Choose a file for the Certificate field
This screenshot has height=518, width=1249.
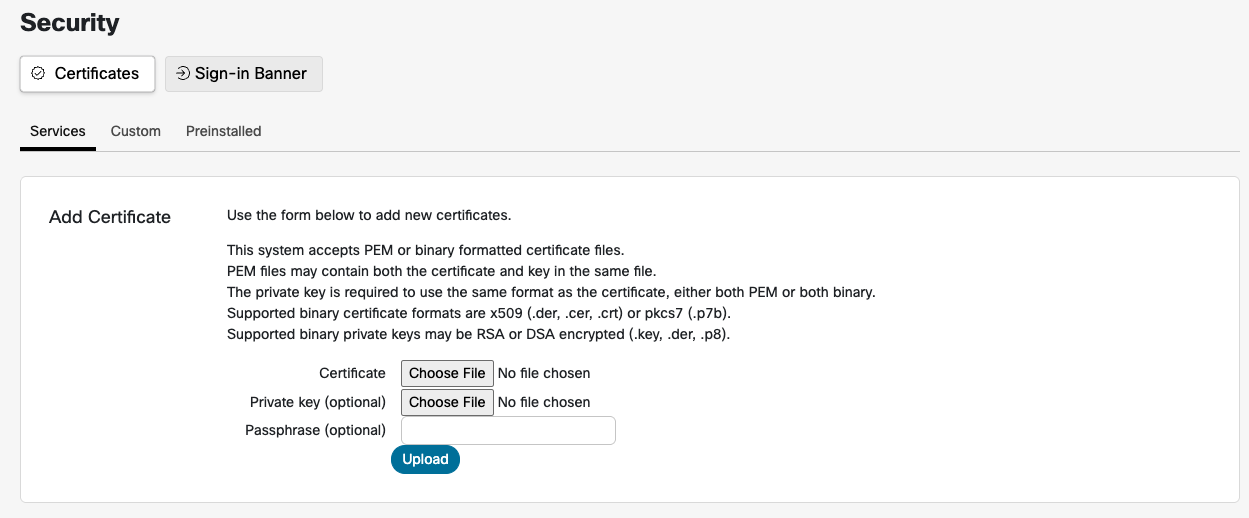click(x=447, y=373)
